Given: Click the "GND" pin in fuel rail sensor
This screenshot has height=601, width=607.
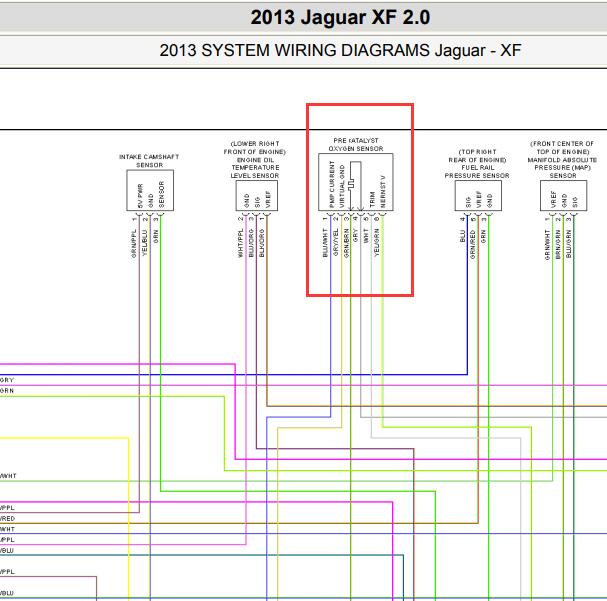Looking at the screenshot, I should 489,201.
